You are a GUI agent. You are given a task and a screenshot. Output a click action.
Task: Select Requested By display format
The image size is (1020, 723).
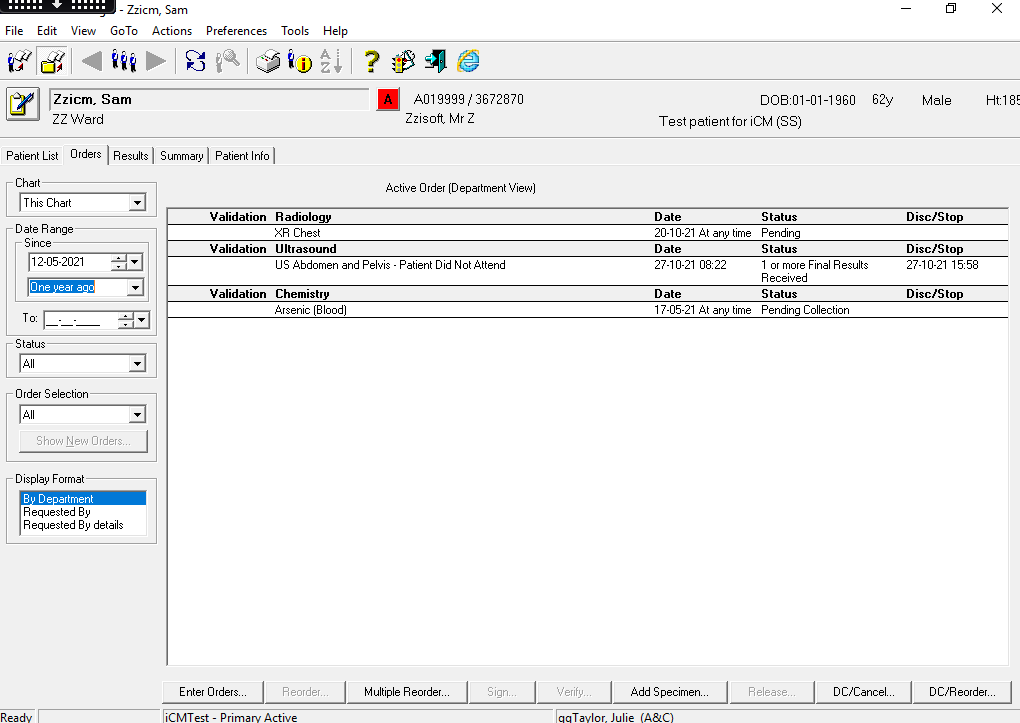tap(83, 512)
